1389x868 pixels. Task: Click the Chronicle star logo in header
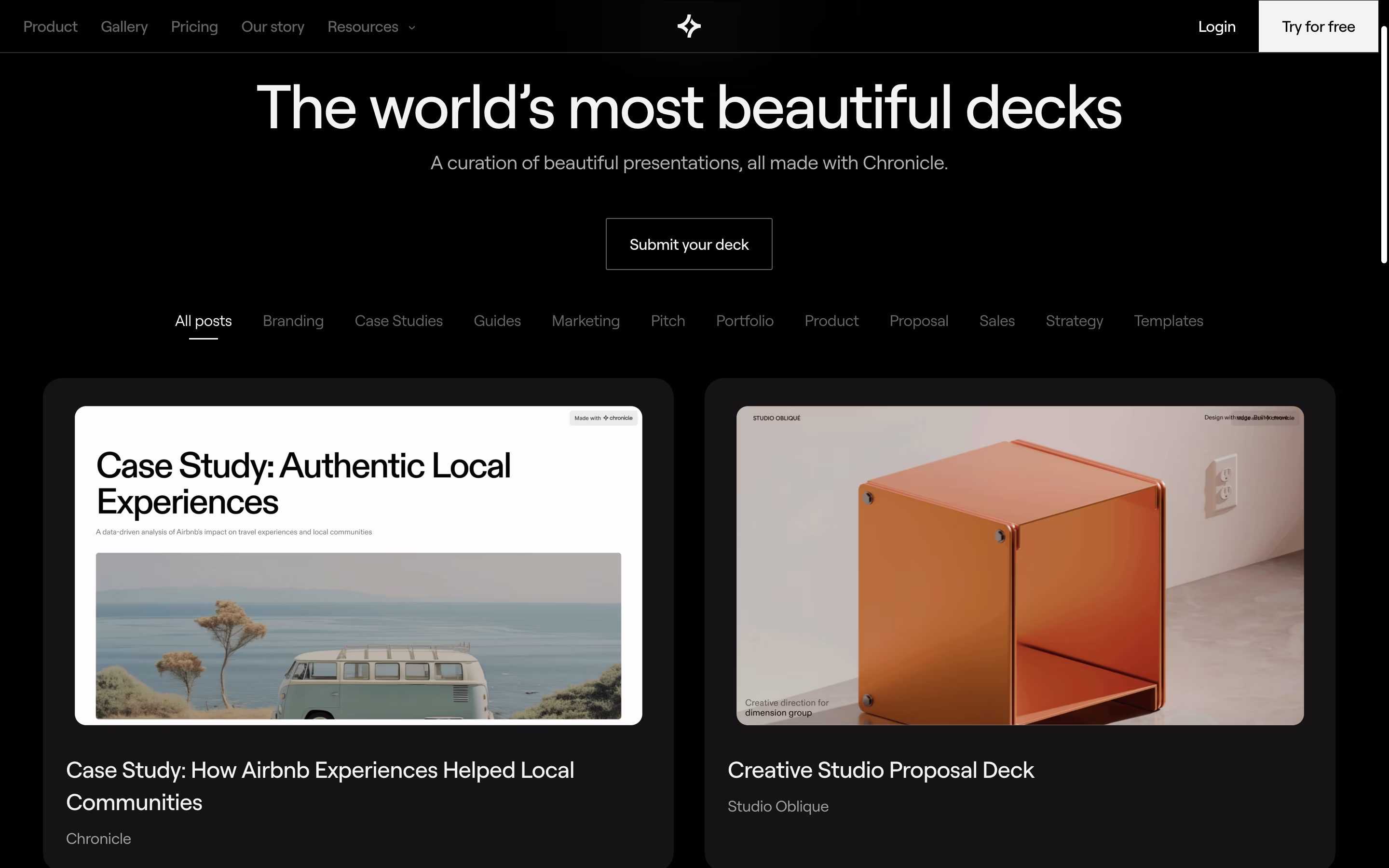(689, 27)
